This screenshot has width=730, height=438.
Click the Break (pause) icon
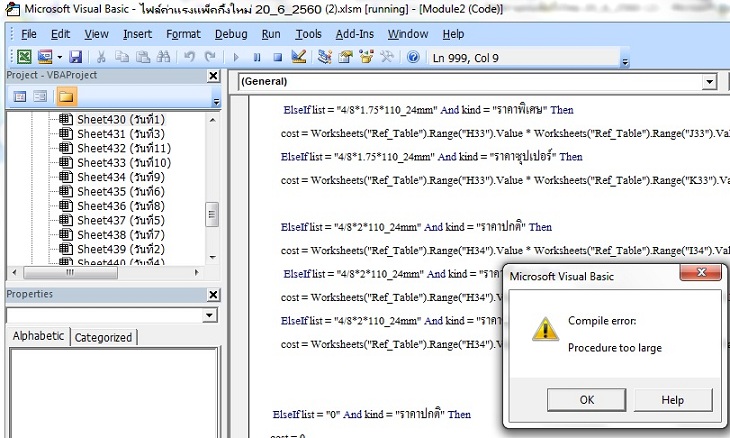(259, 57)
